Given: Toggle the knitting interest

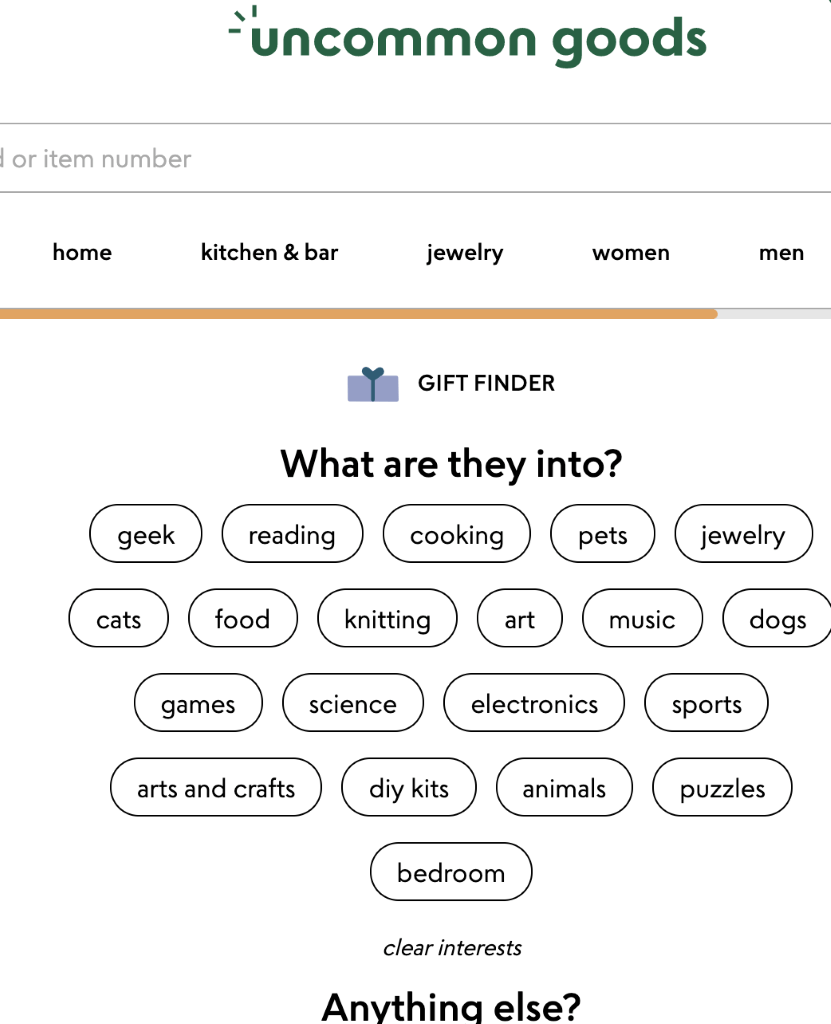Looking at the screenshot, I should (x=387, y=618).
